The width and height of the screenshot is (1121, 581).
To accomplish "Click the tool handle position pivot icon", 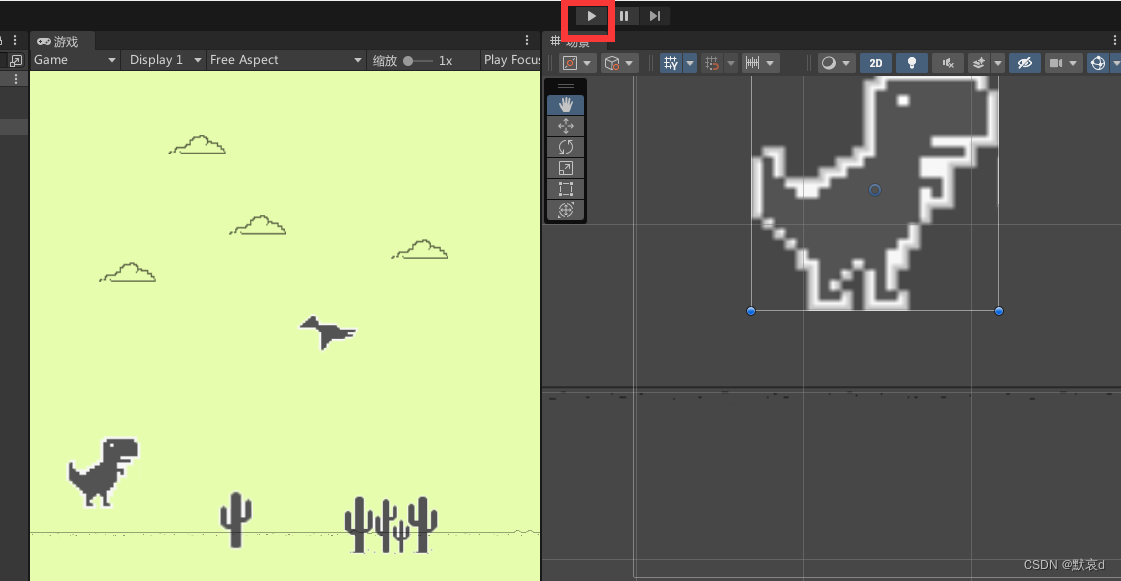I will point(569,63).
